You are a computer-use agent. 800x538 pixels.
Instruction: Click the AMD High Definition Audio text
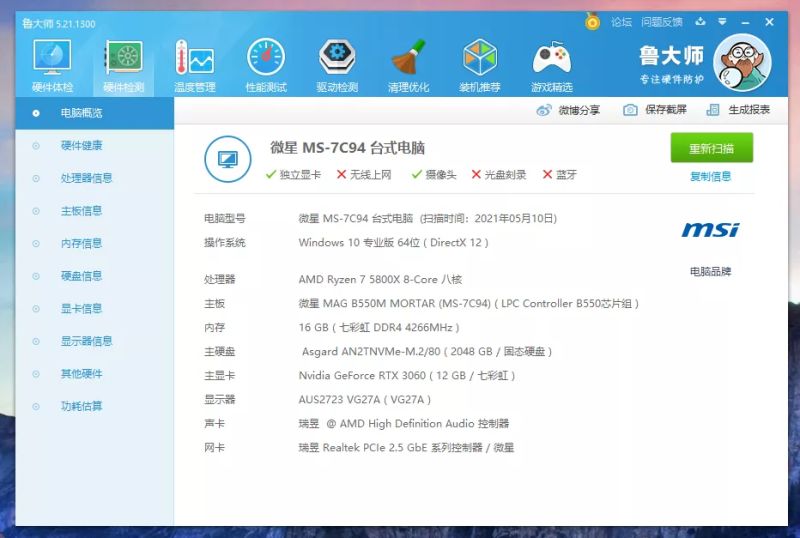pos(404,424)
